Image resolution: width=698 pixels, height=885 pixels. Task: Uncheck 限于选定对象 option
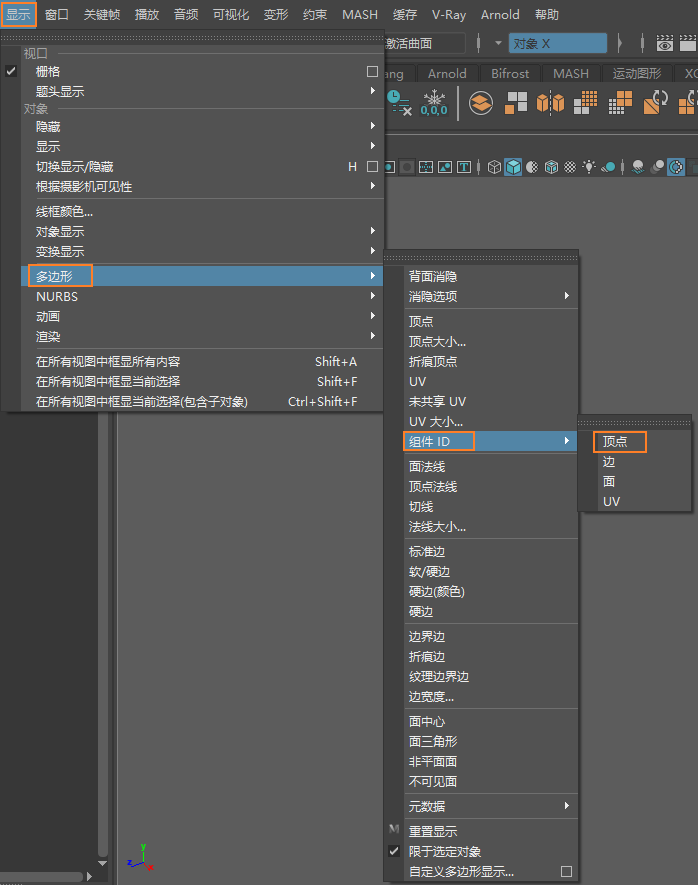tap(394, 851)
